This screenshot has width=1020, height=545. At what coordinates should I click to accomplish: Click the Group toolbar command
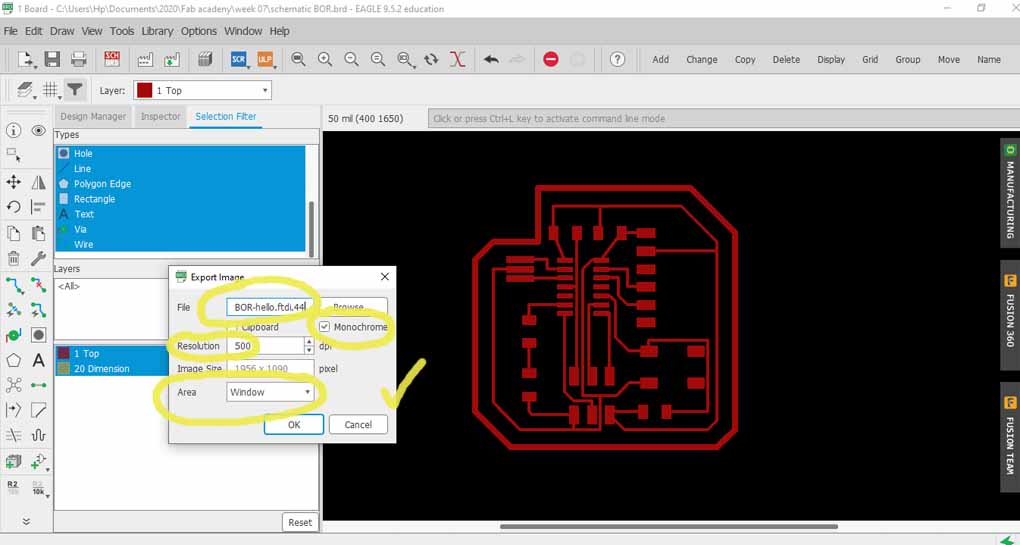(x=907, y=59)
